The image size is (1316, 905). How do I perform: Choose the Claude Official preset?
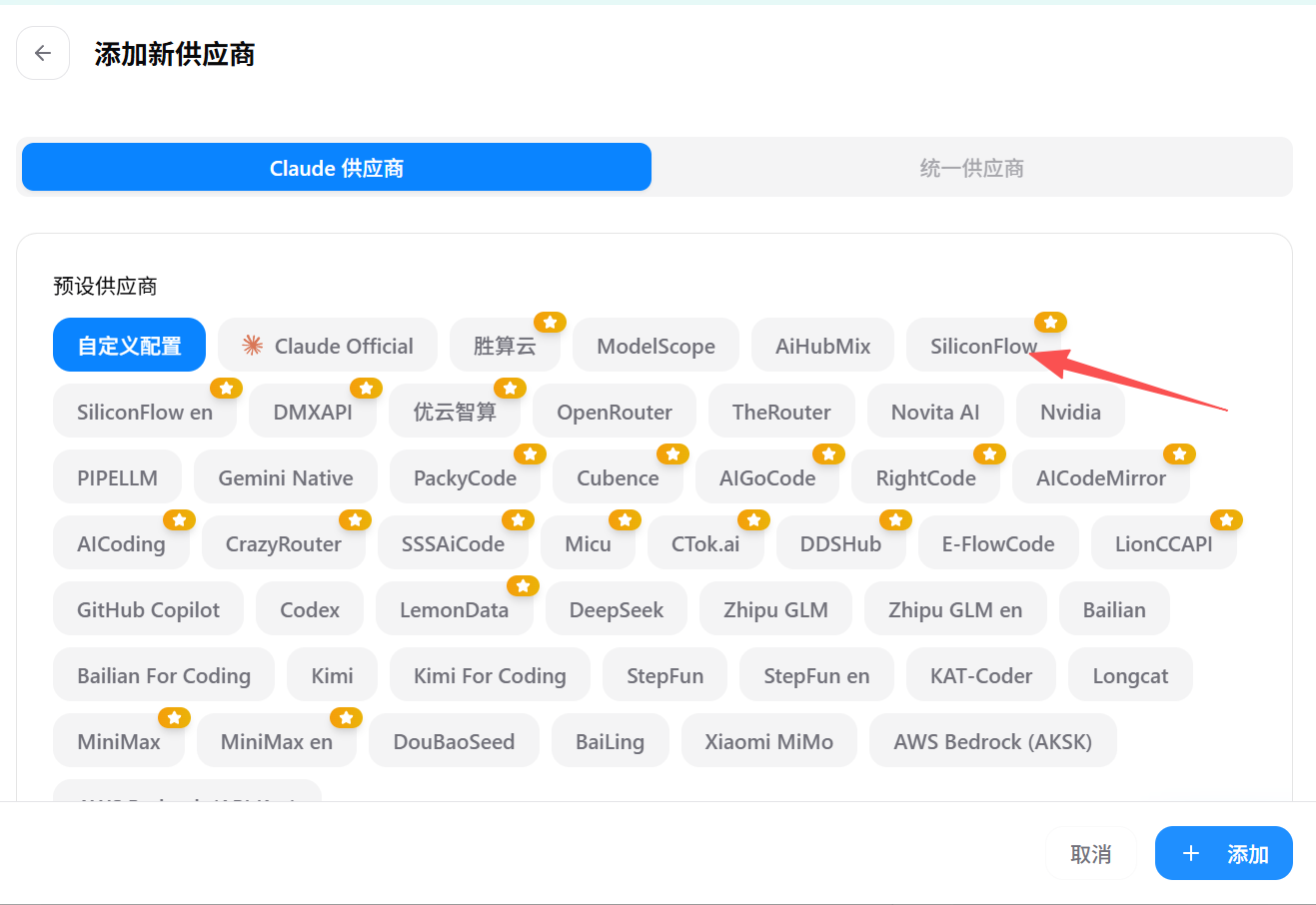click(328, 346)
